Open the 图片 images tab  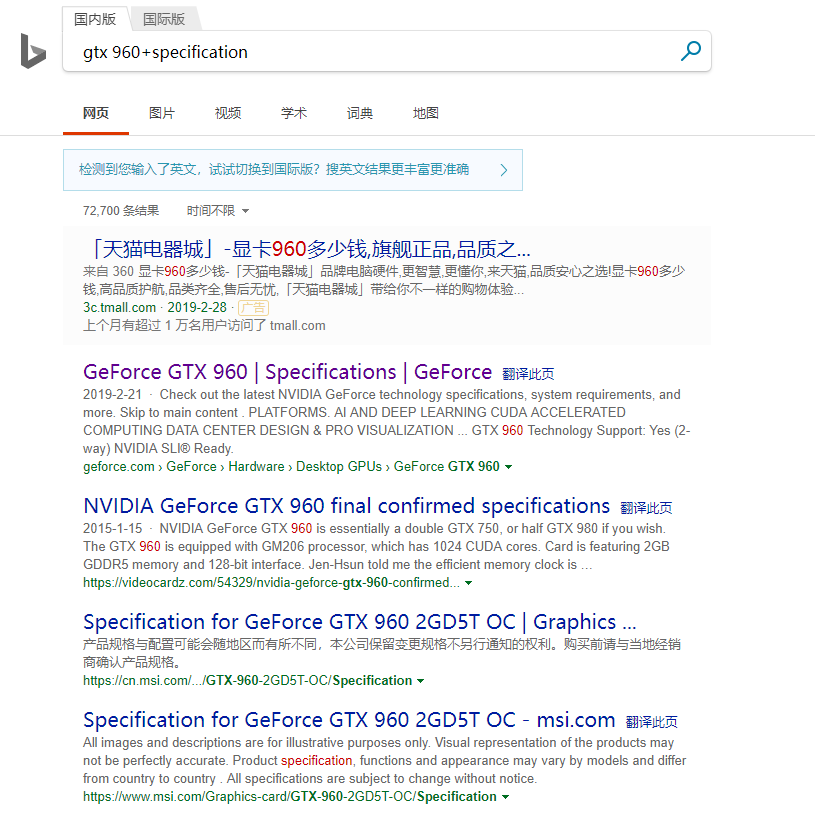tap(161, 113)
